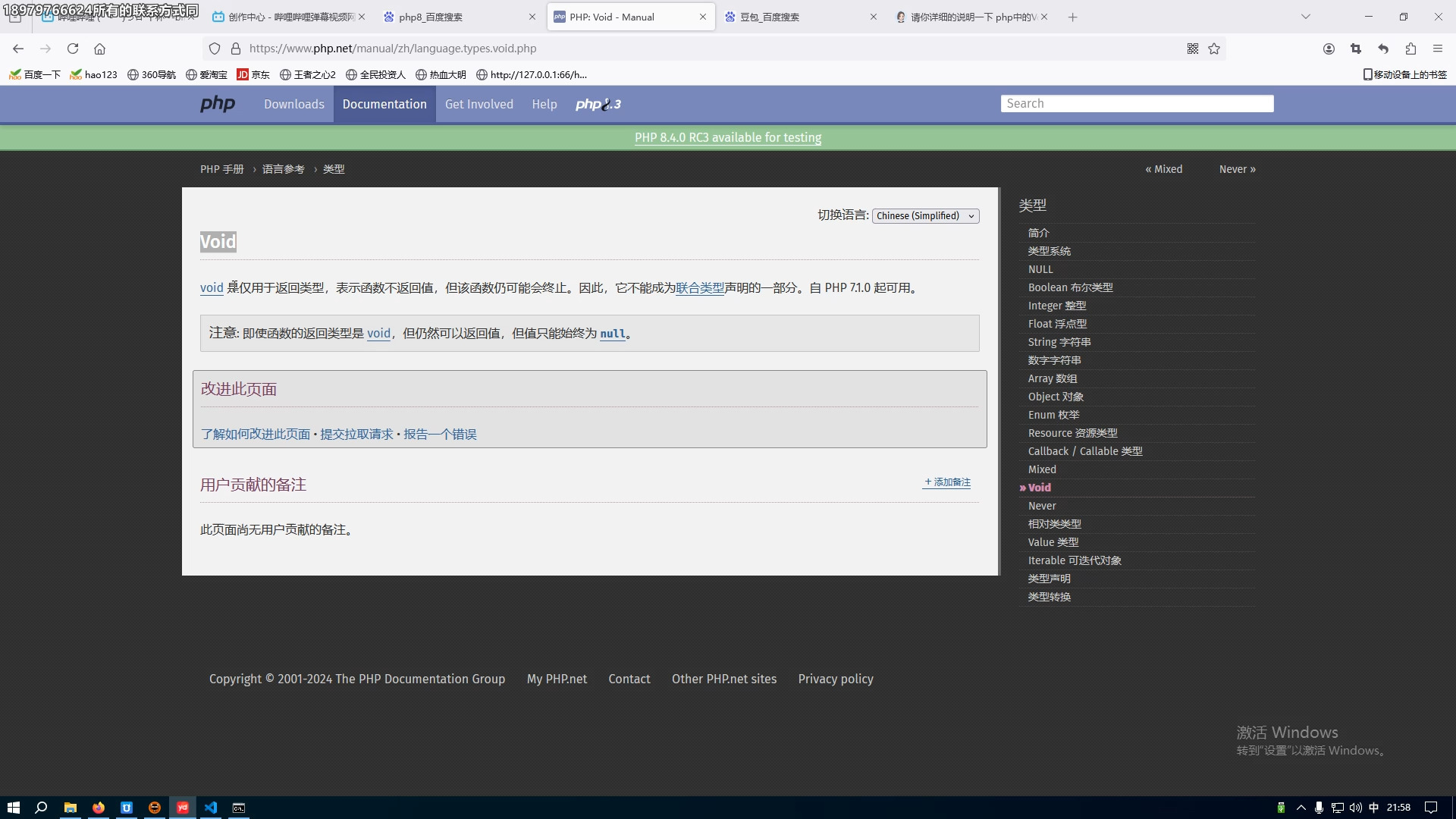1456x819 pixels.
Task: Click the Documentation menu tab
Action: pyautogui.click(x=385, y=104)
